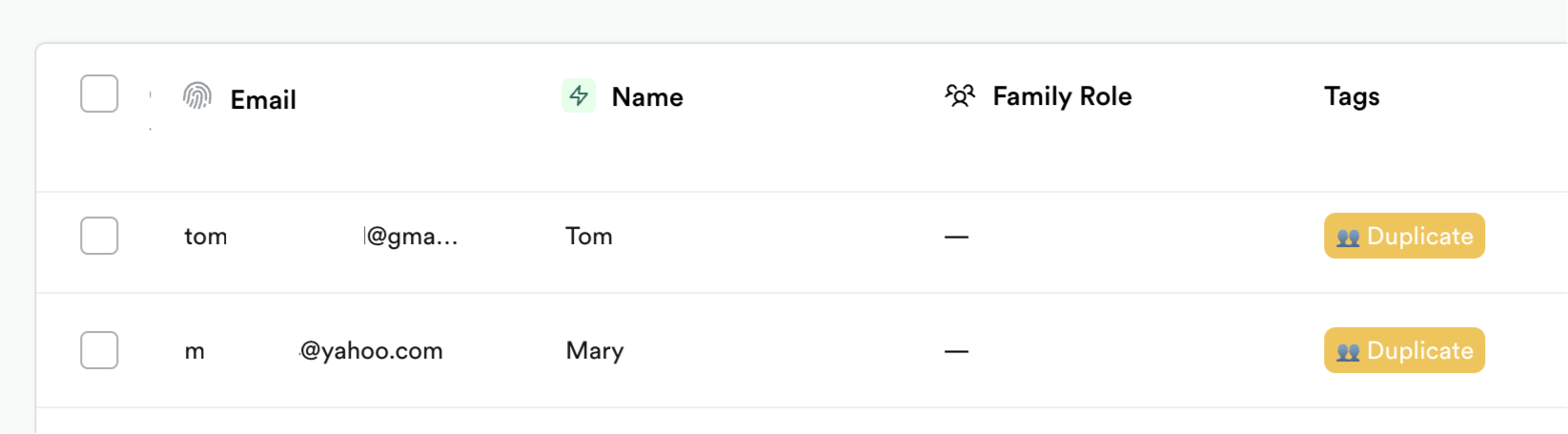Open the Tags column header
Image resolution: width=1568 pixels, height=434 pixels.
click(x=1352, y=96)
